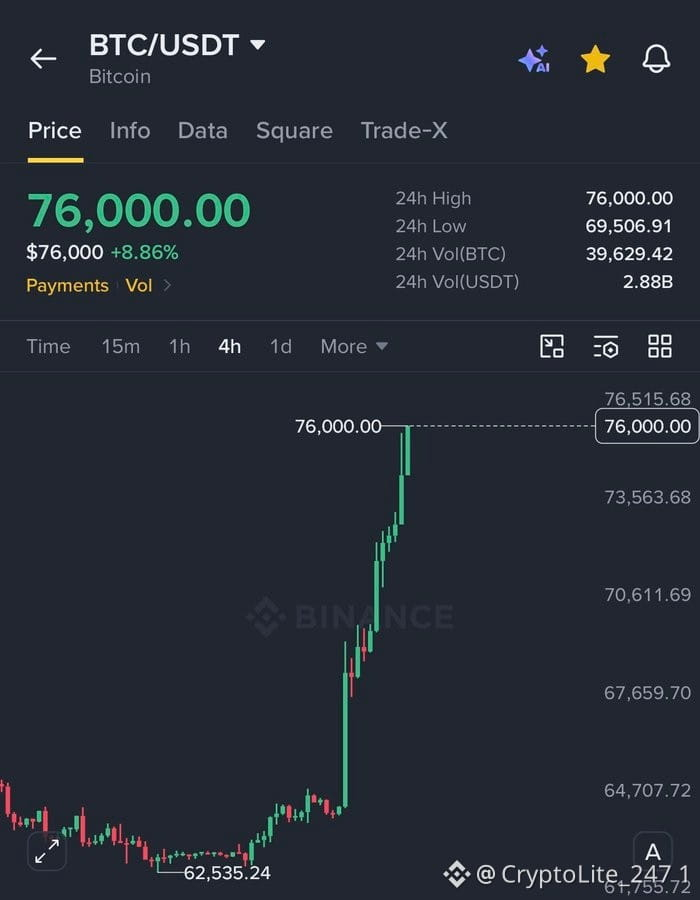
Task: Switch to the Info tab
Action: pos(130,131)
